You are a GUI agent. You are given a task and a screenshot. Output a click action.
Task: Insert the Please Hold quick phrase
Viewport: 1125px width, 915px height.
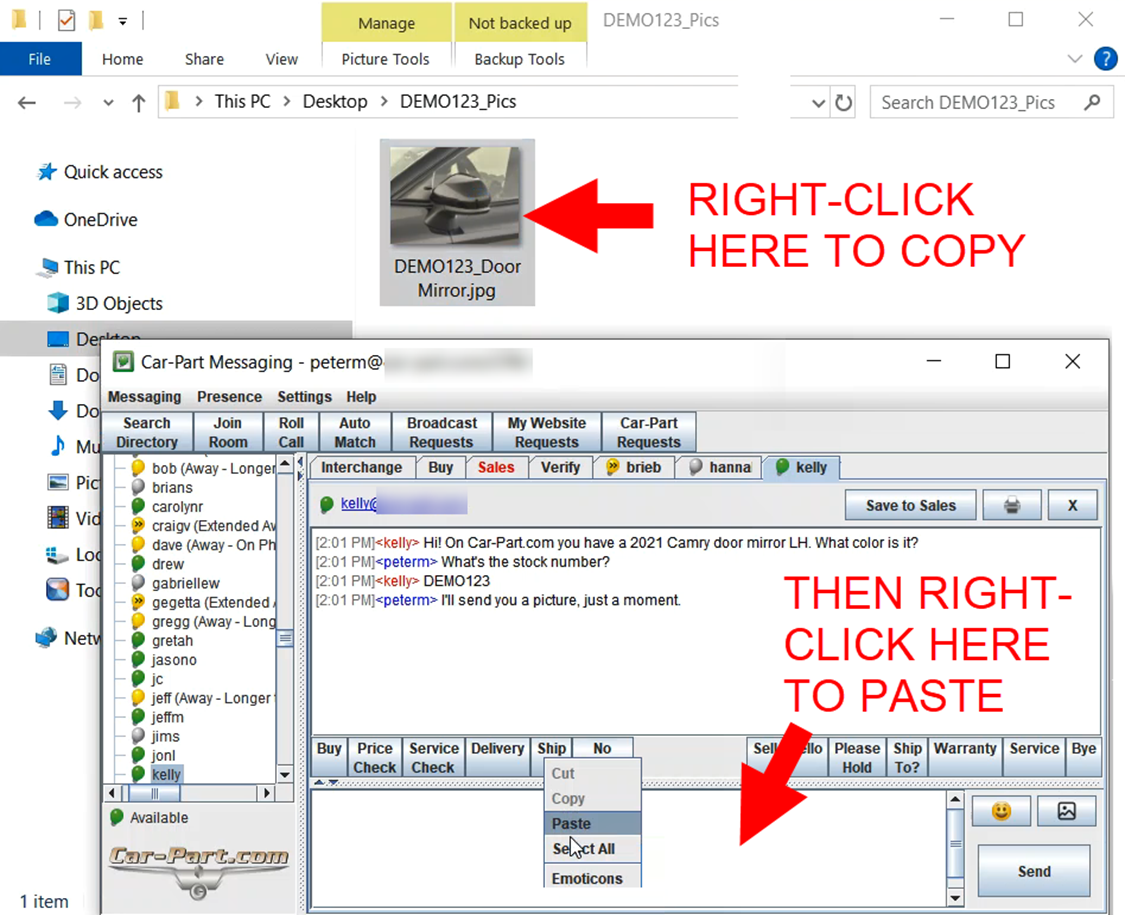(857, 757)
